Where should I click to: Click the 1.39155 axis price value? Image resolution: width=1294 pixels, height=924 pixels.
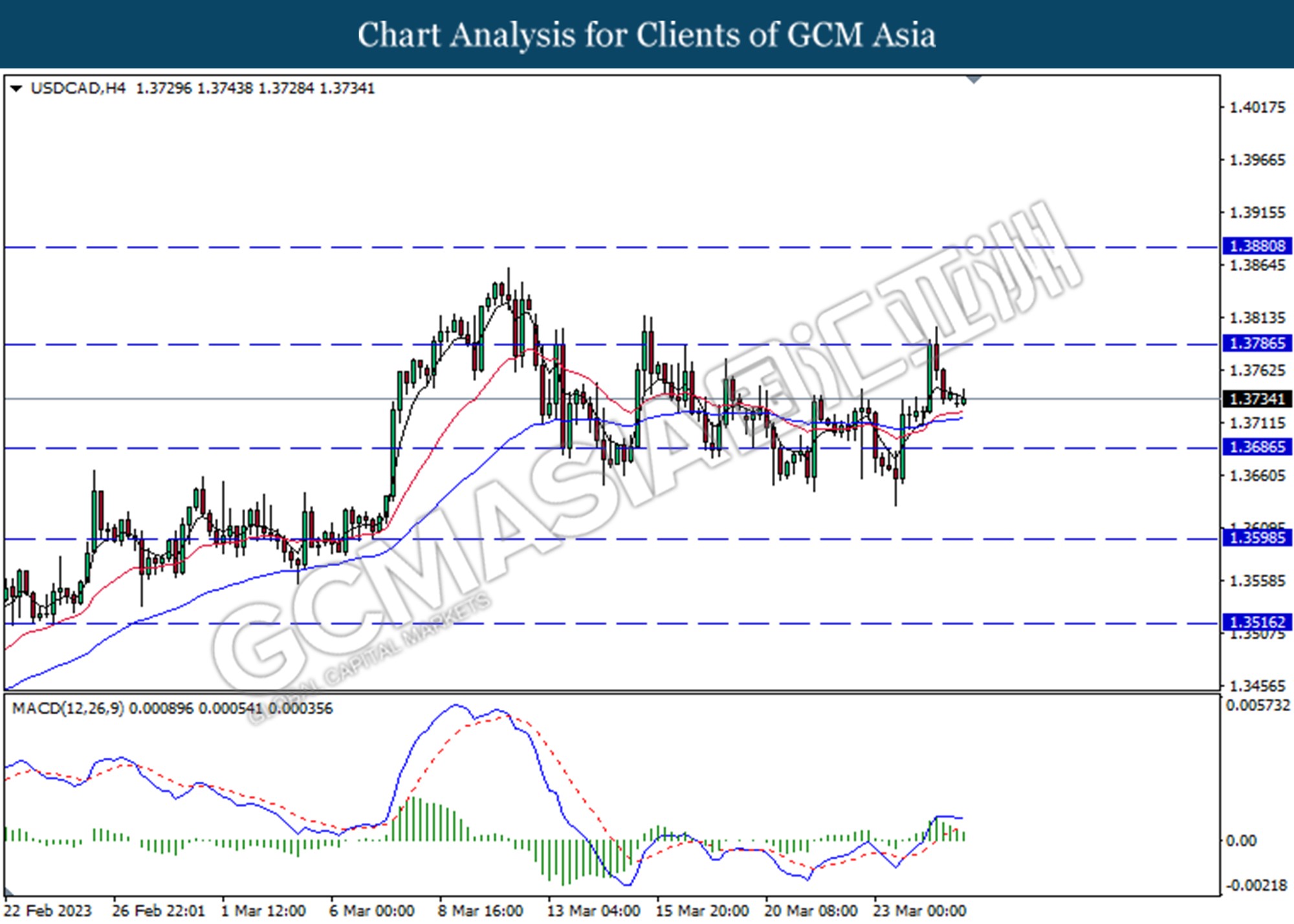click(x=1257, y=212)
